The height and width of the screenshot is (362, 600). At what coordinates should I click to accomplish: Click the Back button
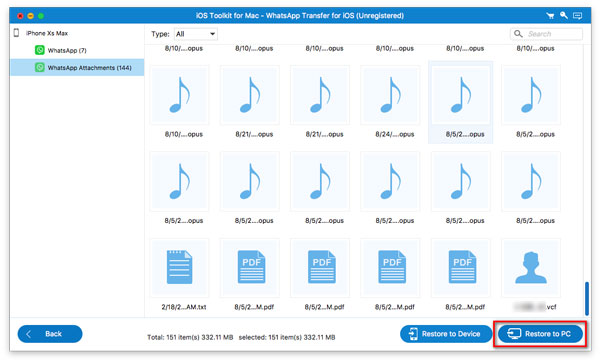tap(50, 334)
